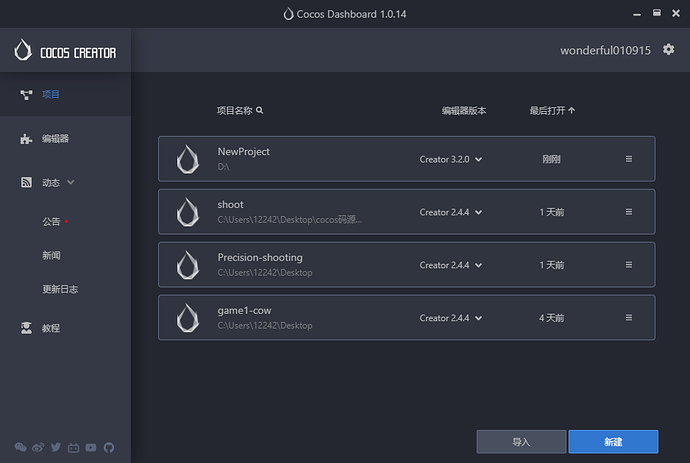Open settings gear next to username

point(669,49)
